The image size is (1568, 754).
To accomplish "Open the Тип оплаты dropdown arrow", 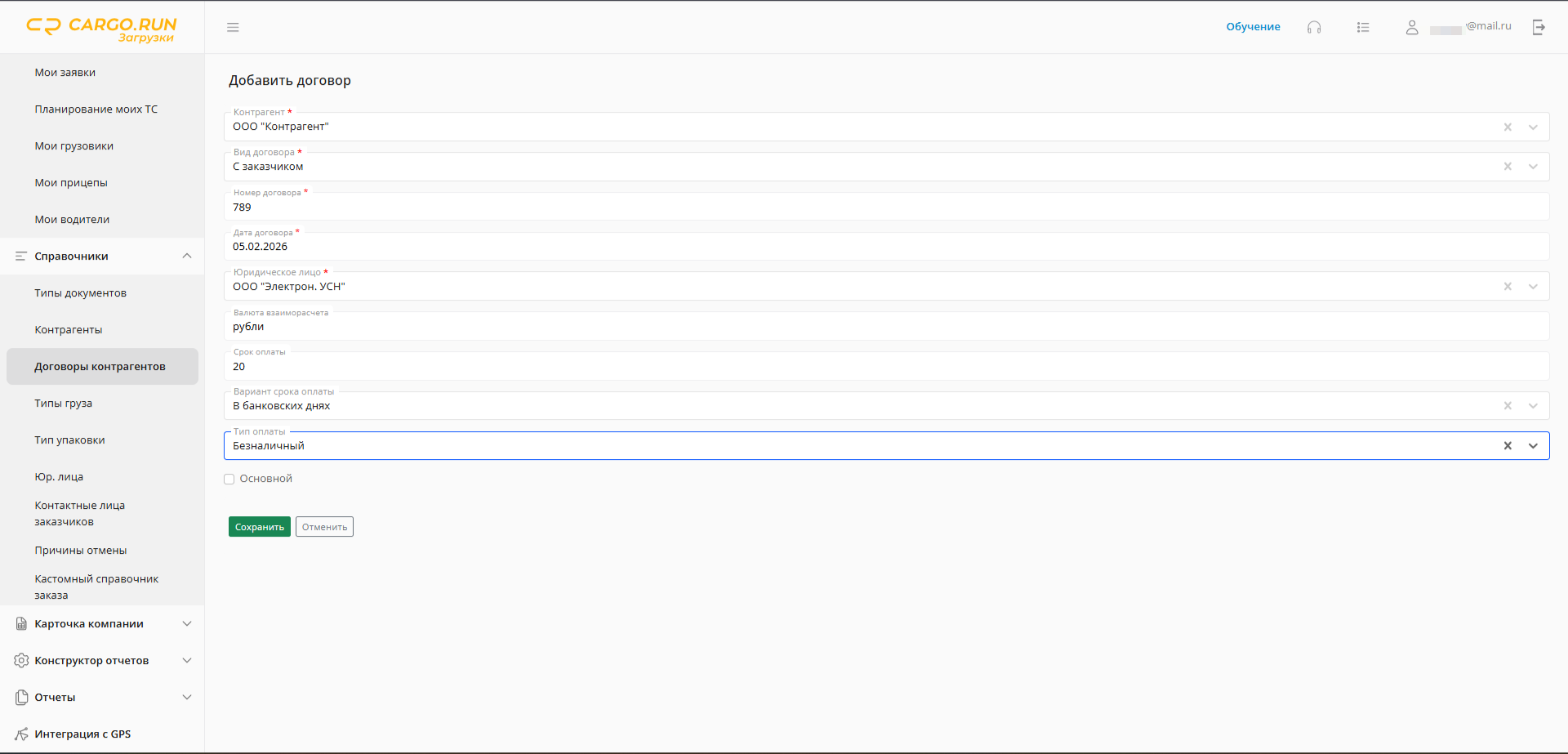I will point(1533,446).
